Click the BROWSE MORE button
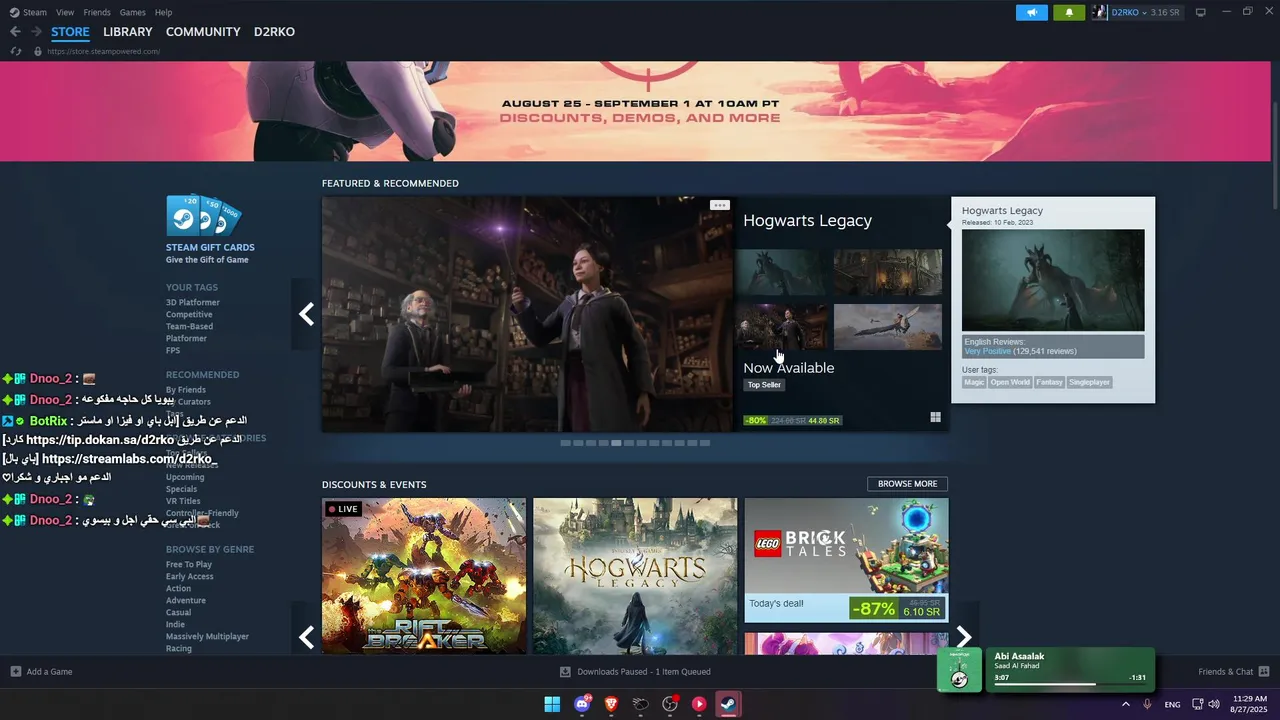 908,484
